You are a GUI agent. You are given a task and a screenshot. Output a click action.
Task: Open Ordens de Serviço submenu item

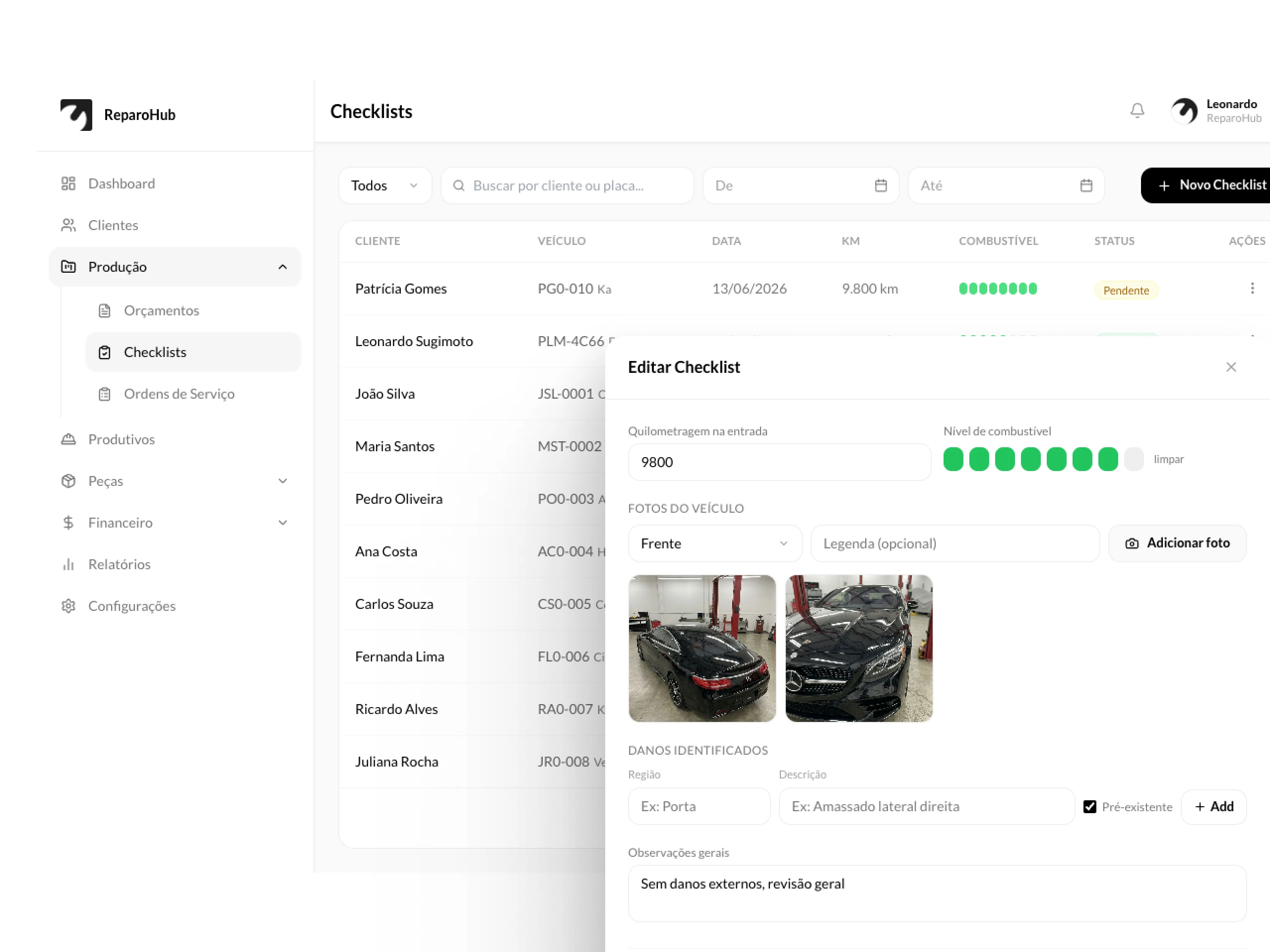(193, 394)
